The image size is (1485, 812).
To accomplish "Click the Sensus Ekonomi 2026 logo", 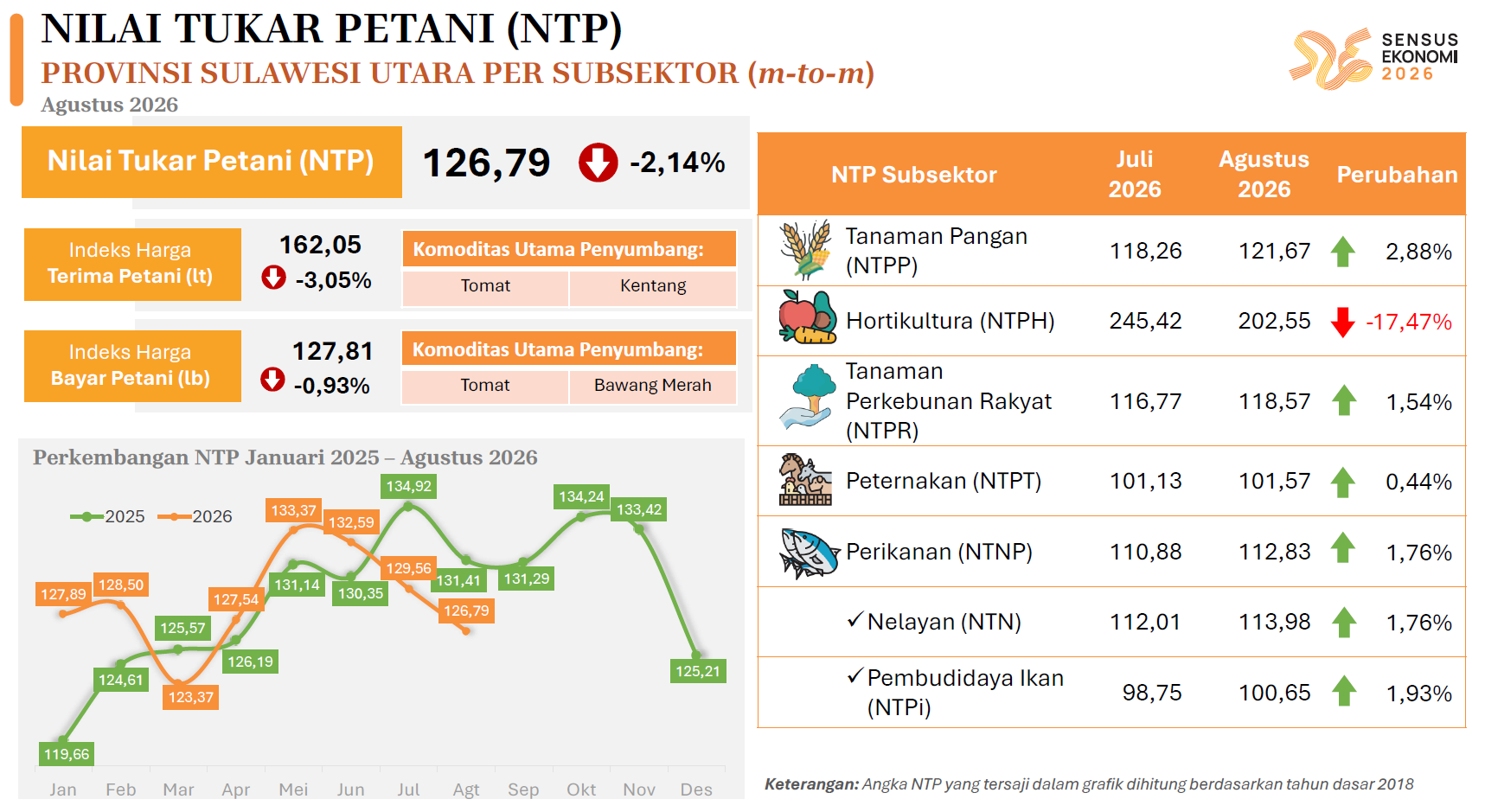I will [x=1373, y=58].
